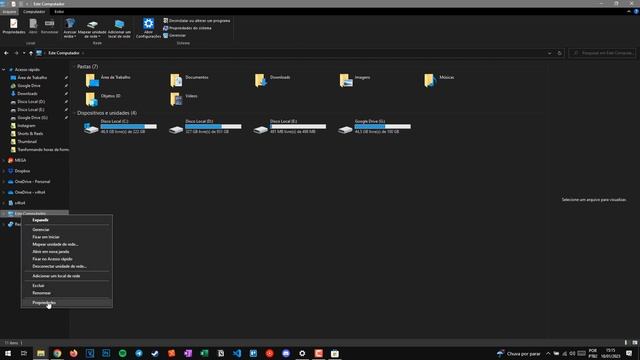Viewport: 640px width, 360px height.
Task: Click the Acessar mídia ribbon button
Action: click(70, 28)
